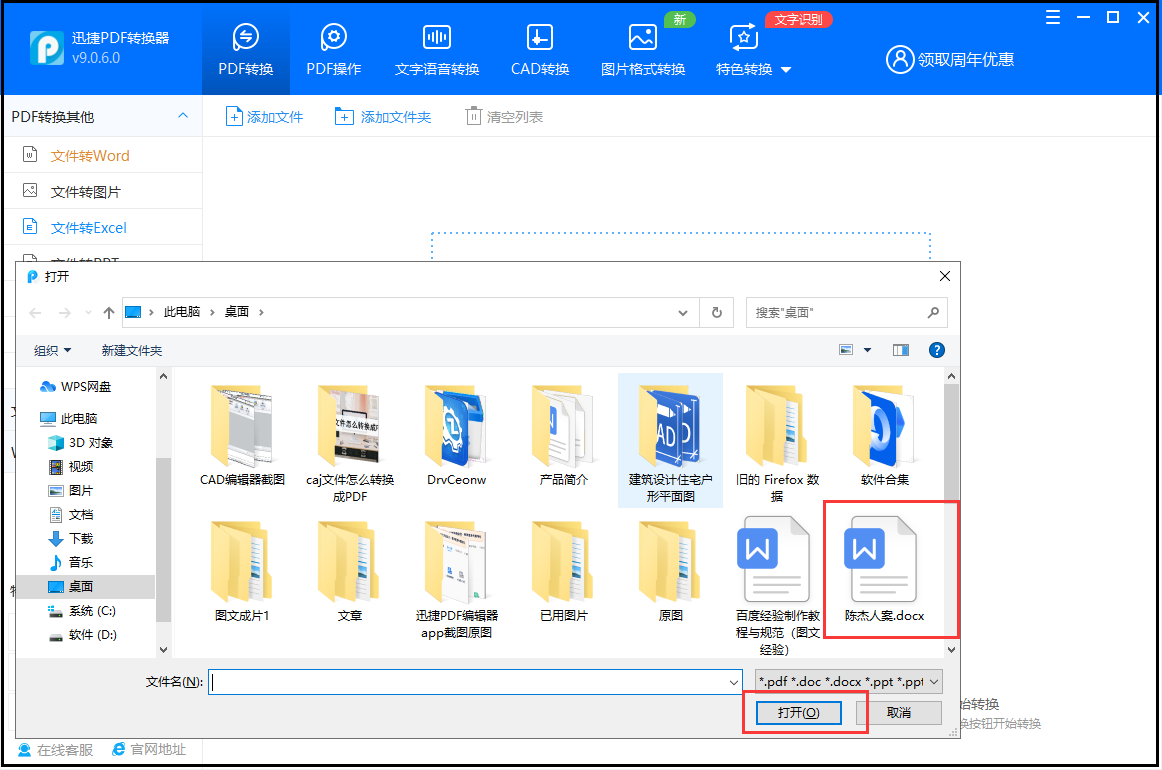Expand the address bar history dropdown
The image size is (1162, 770).
tap(683, 313)
